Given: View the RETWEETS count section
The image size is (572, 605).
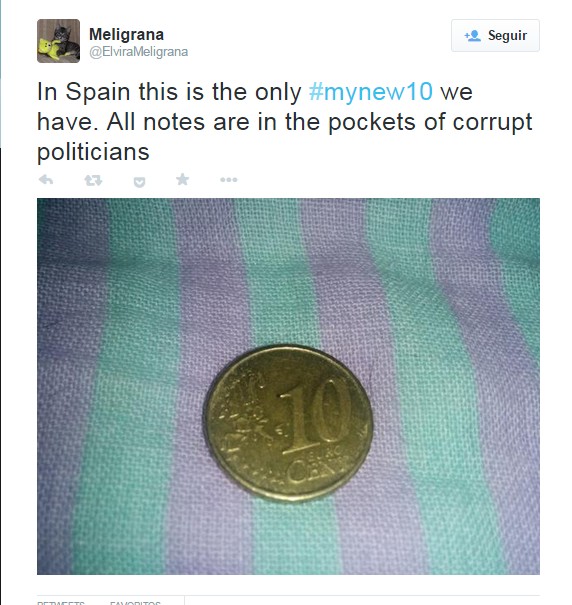Looking at the screenshot, I should point(61,602).
